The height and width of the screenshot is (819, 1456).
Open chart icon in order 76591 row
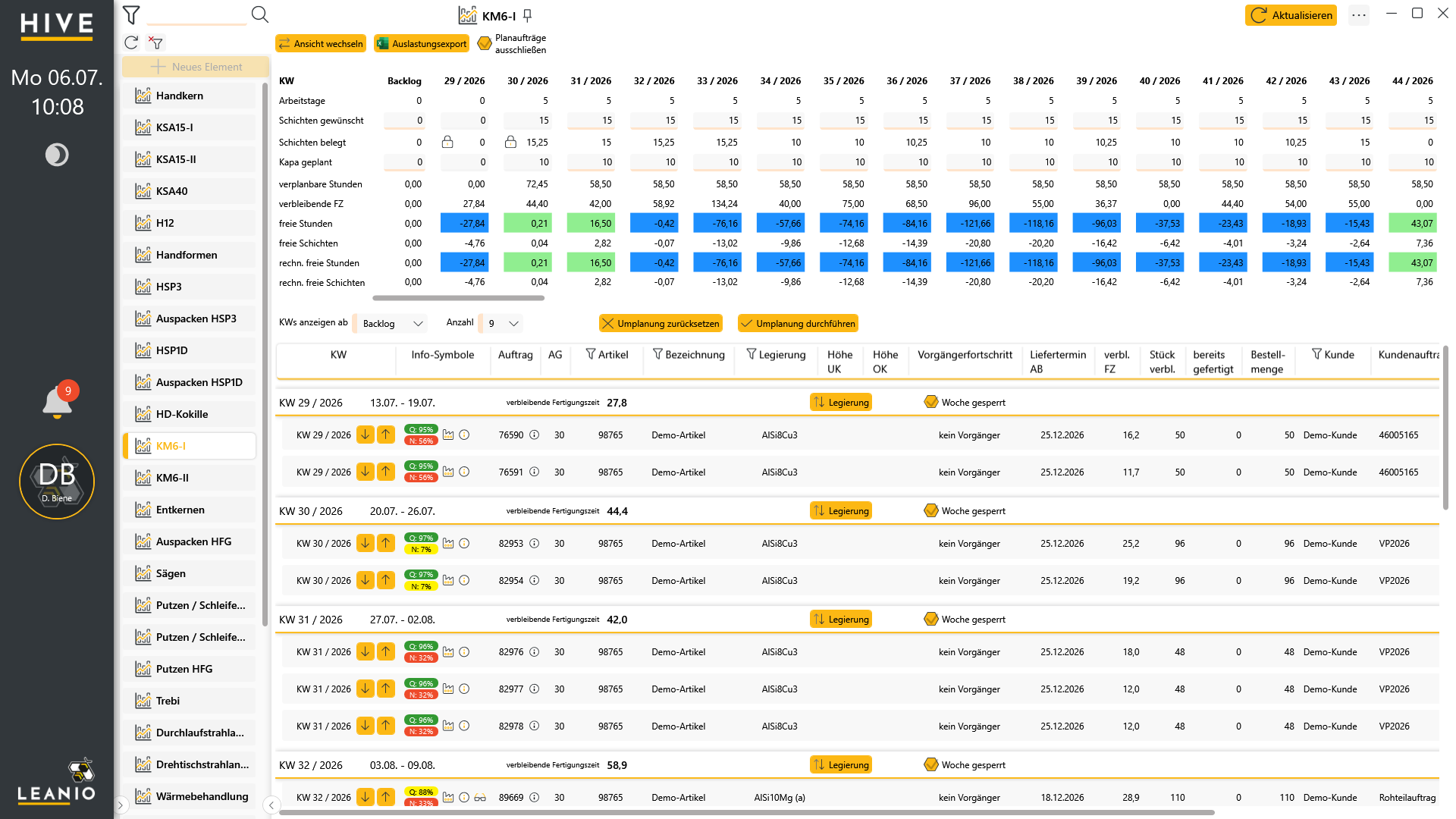448,472
